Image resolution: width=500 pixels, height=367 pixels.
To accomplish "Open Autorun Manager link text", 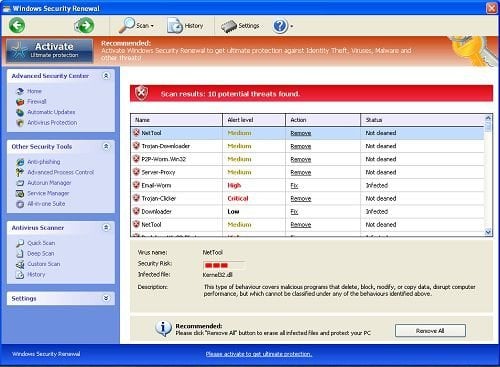I will click(x=49, y=183).
